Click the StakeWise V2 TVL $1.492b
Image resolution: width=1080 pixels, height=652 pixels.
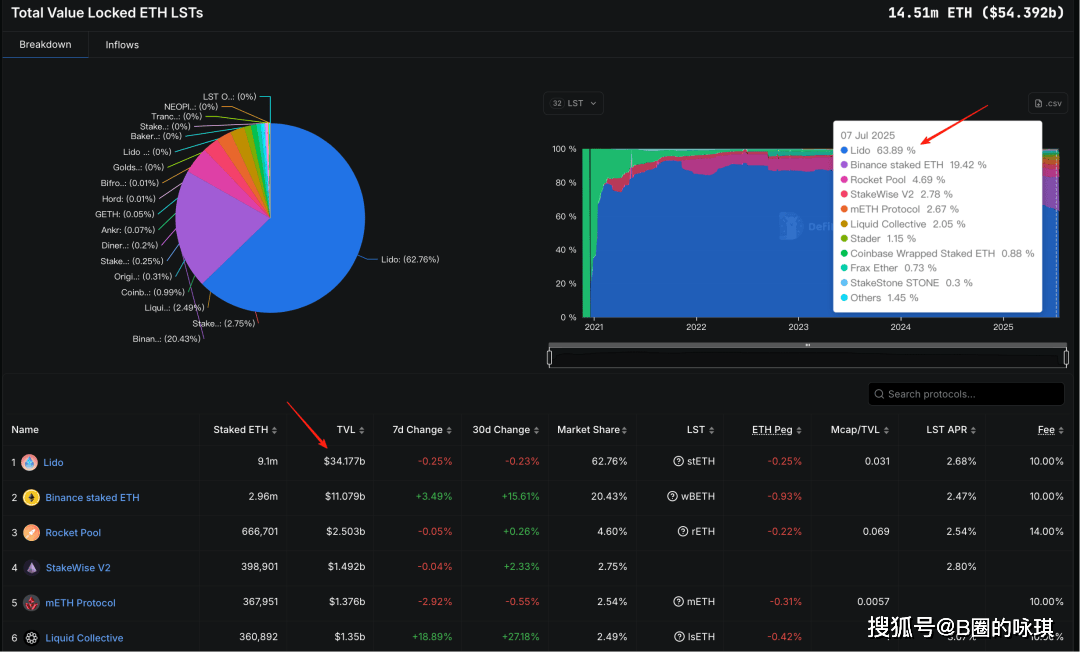tap(346, 567)
